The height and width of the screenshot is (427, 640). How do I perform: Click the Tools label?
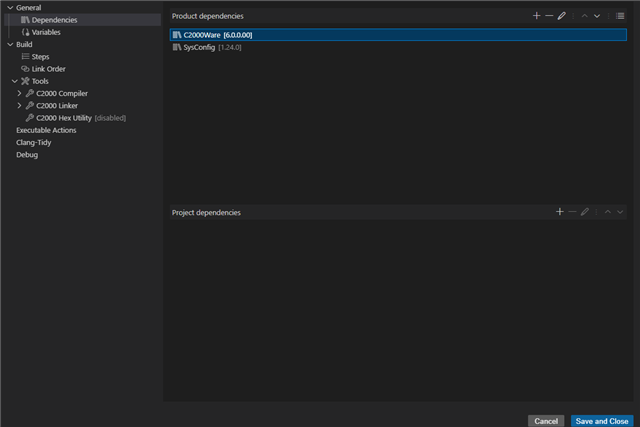point(40,81)
